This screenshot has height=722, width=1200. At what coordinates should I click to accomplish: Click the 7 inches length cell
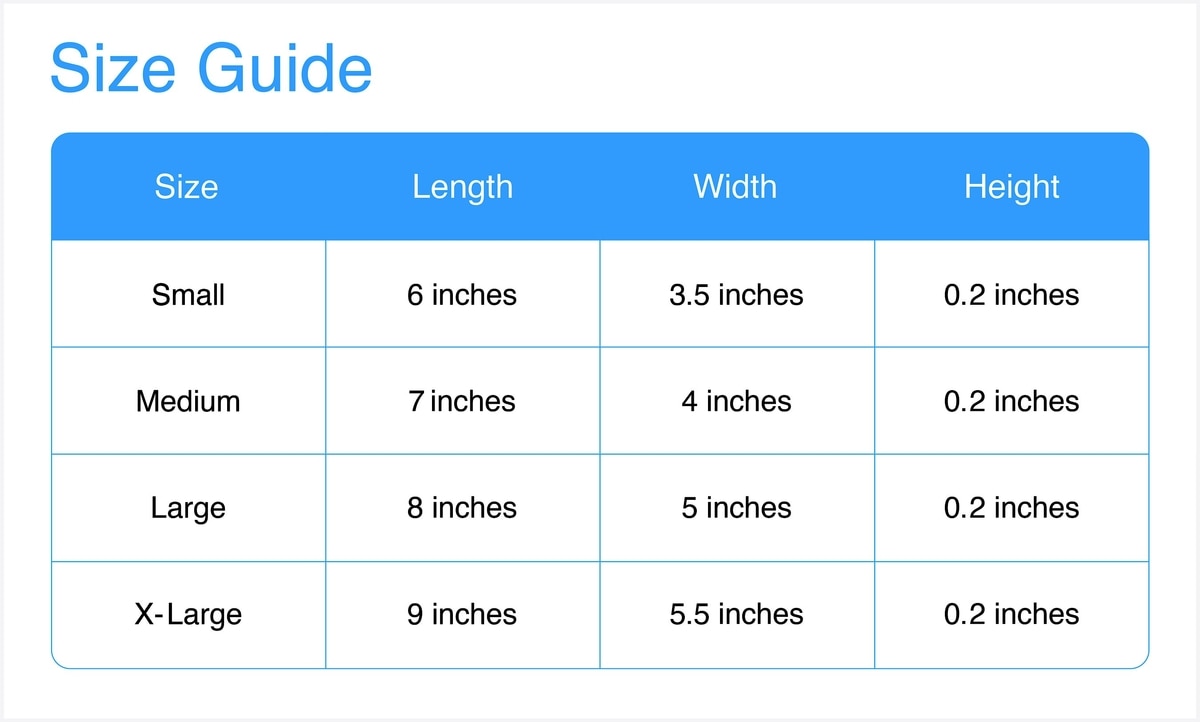462,401
